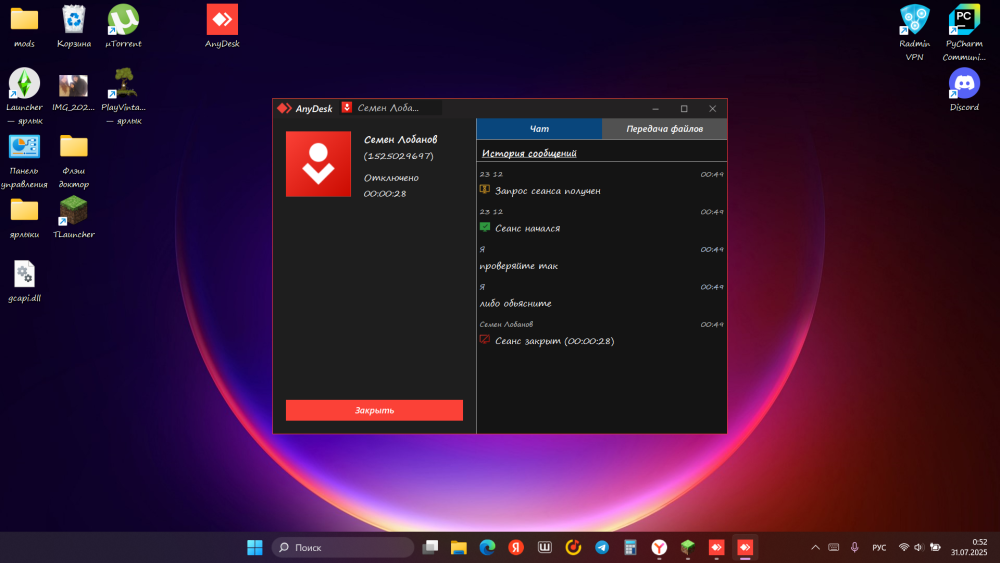
Task: Switch to the active AnyDesk taskbar window
Action: point(745,547)
